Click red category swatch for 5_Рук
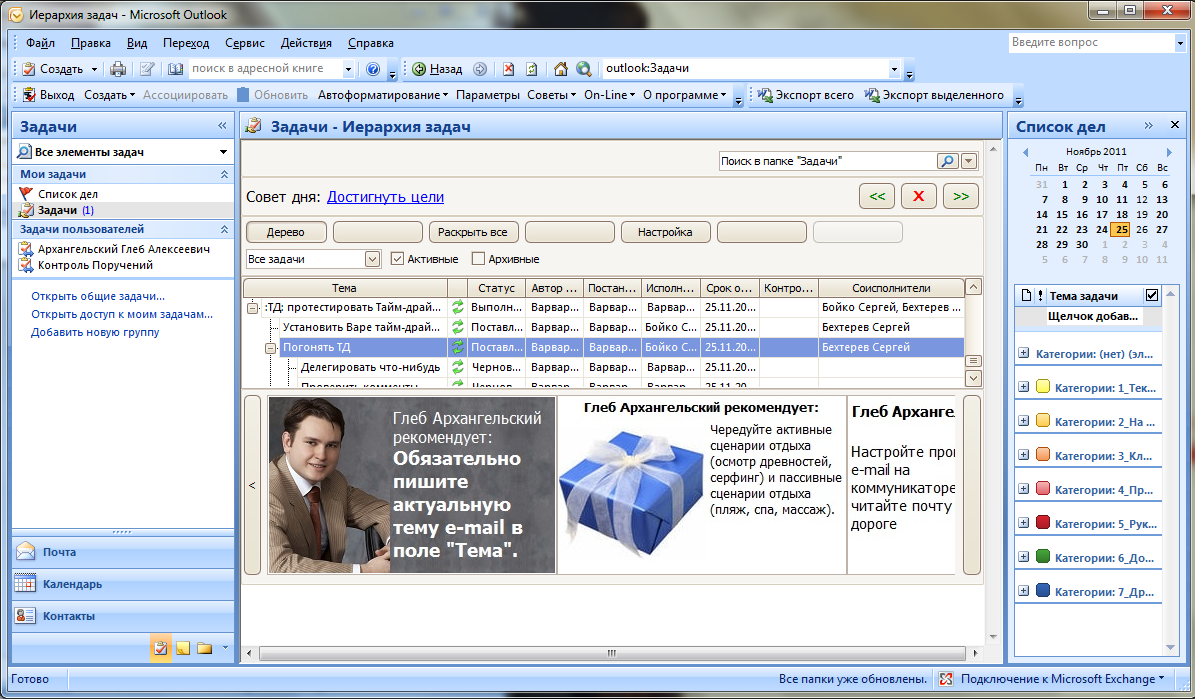The width and height of the screenshot is (1195, 699). coord(1043,523)
